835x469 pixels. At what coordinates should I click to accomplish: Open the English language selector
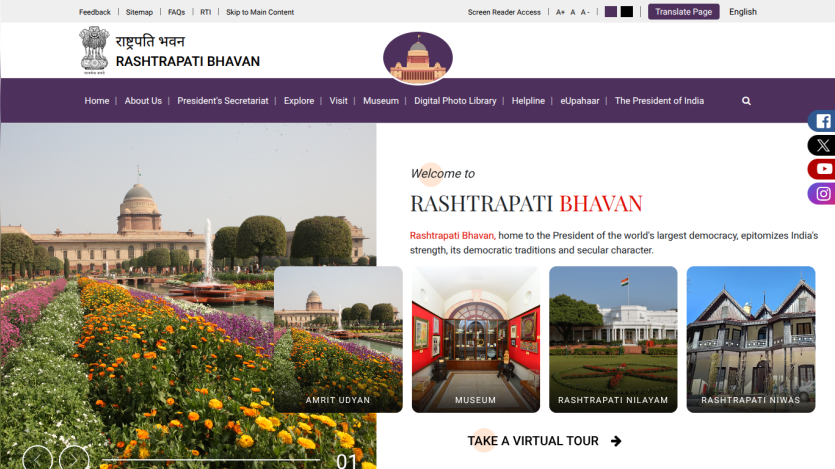click(x=743, y=12)
